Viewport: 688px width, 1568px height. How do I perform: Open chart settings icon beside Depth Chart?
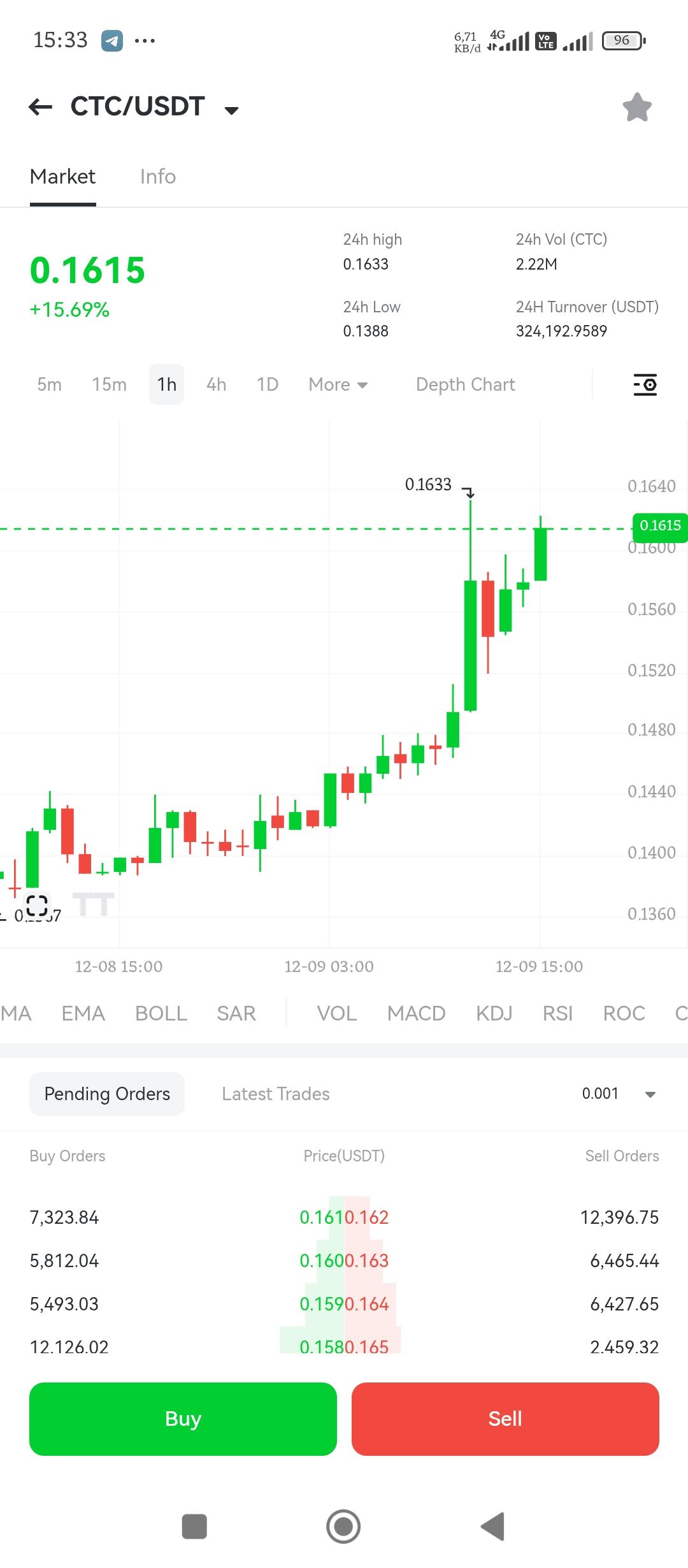click(645, 384)
